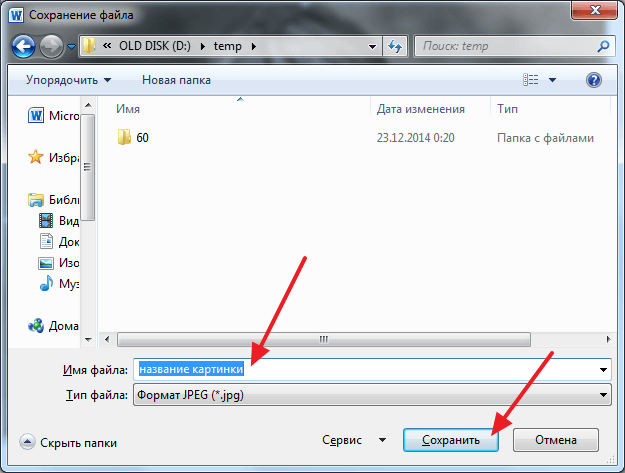This screenshot has width=625, height=473.
Task: Collapse folders with Скрыть папки
Action: point(68,442)
